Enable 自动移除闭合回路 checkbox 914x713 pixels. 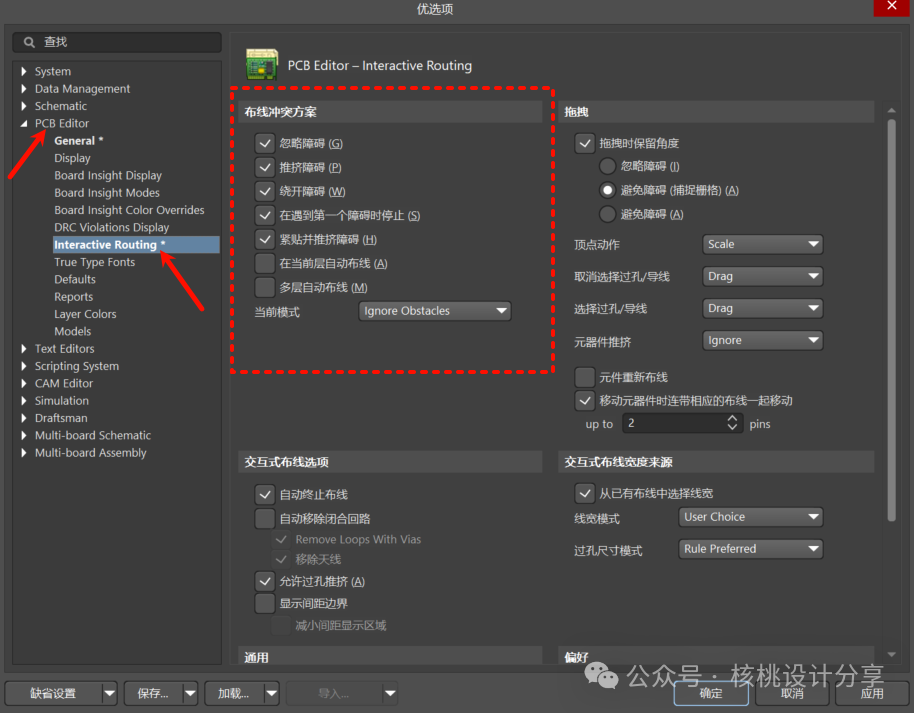coord(265,518)
